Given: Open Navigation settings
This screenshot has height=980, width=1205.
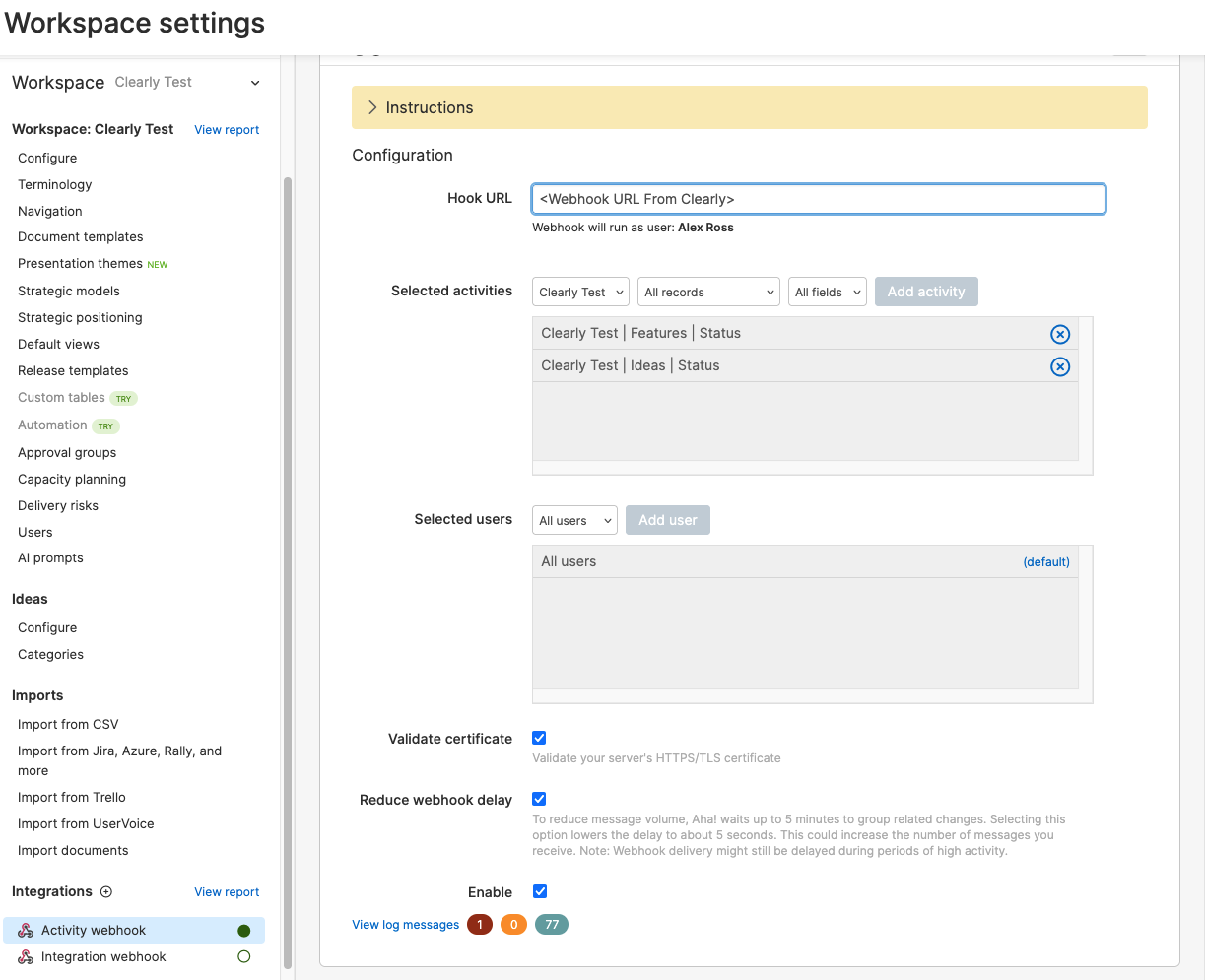Looking at the screenshot, I should pos(50,211).
